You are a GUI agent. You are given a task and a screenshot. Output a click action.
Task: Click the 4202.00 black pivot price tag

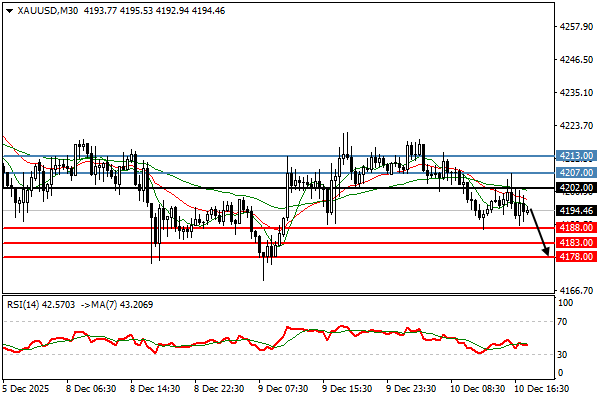click(575, 188)
